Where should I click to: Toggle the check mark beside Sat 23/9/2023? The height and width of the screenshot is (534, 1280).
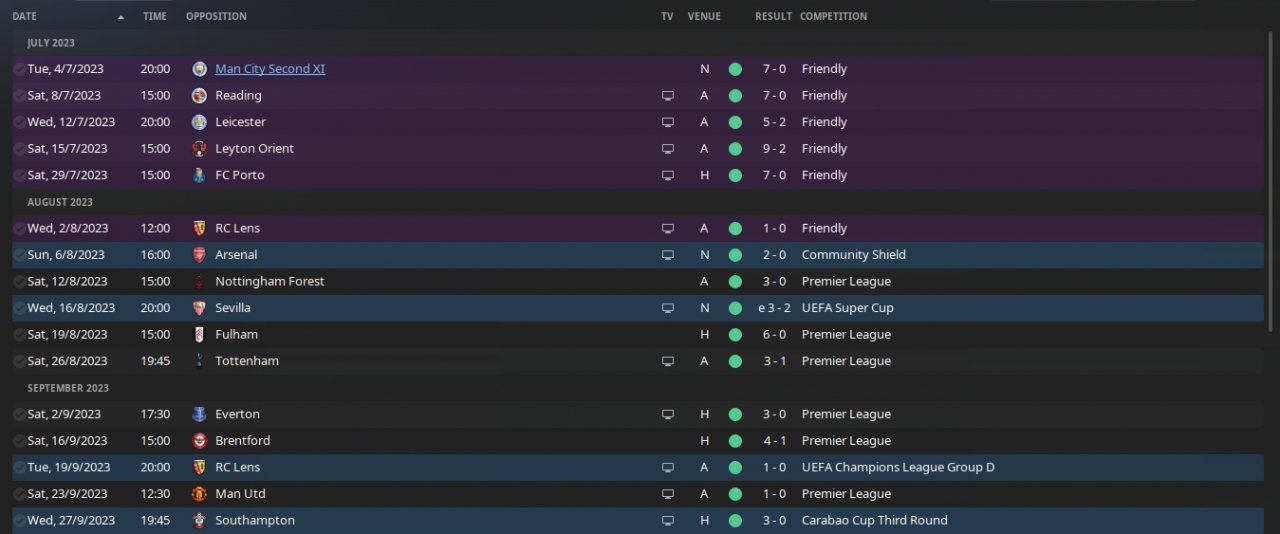pyautogui.click(x=19, y=494)
